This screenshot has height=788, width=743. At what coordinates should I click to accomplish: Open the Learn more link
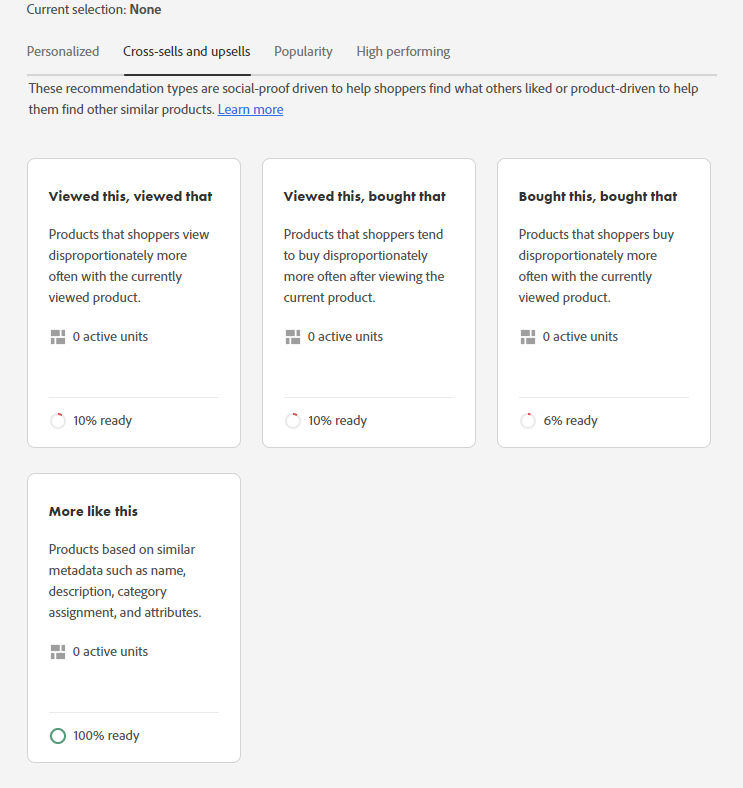tap(250, 109)
